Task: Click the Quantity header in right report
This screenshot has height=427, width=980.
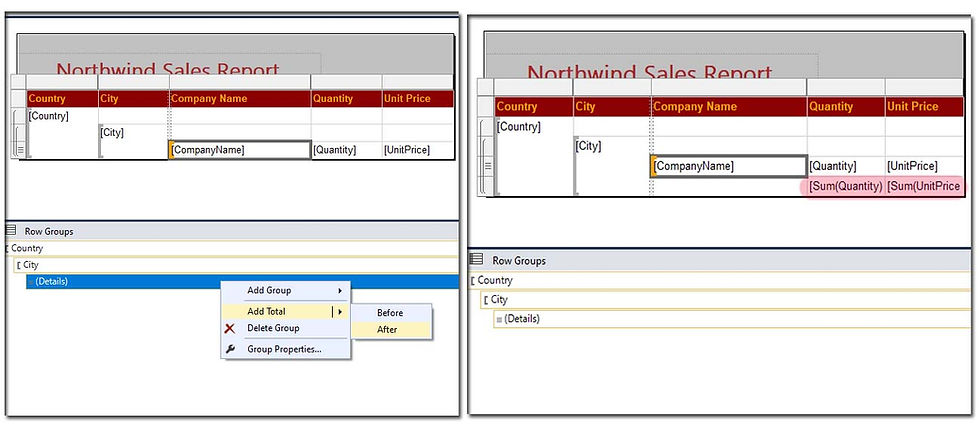Action: (x=846, y=107)
